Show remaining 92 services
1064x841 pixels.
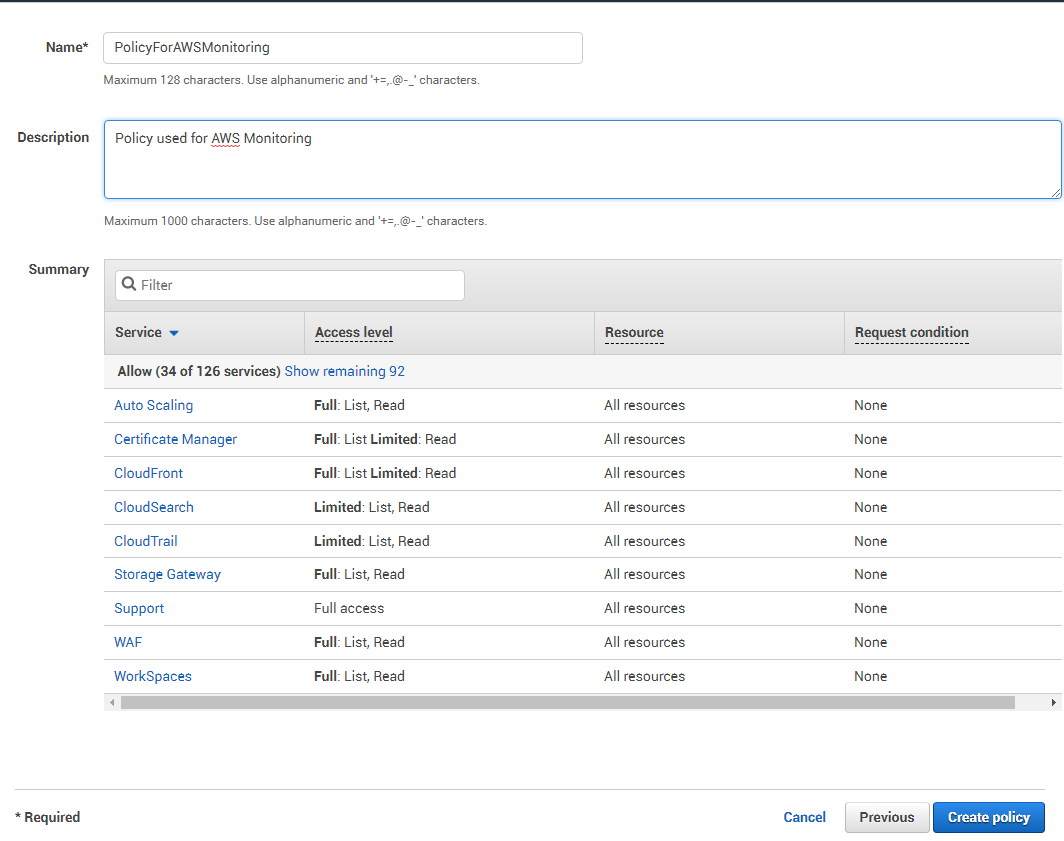[x=345, y=371]
